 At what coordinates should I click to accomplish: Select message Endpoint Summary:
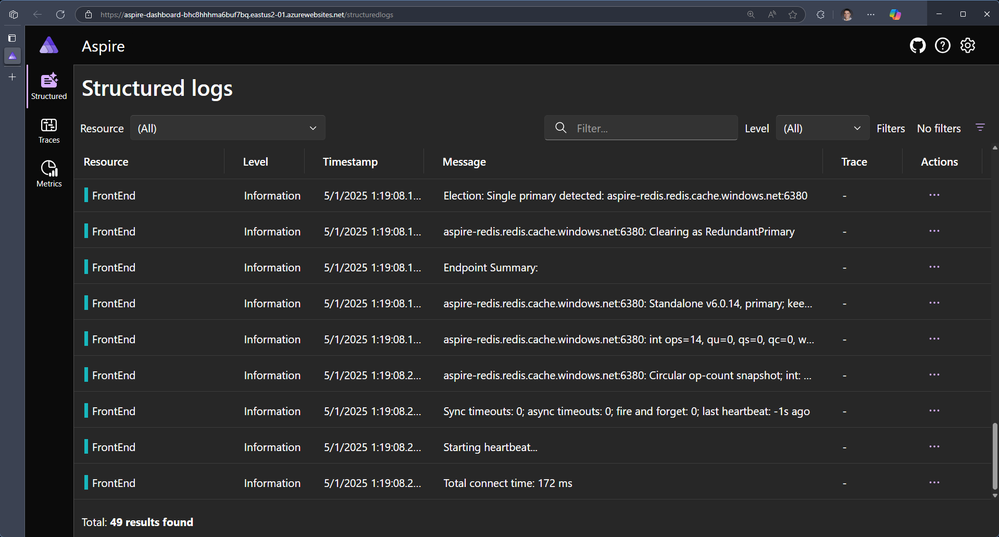[x=491, y=268]
